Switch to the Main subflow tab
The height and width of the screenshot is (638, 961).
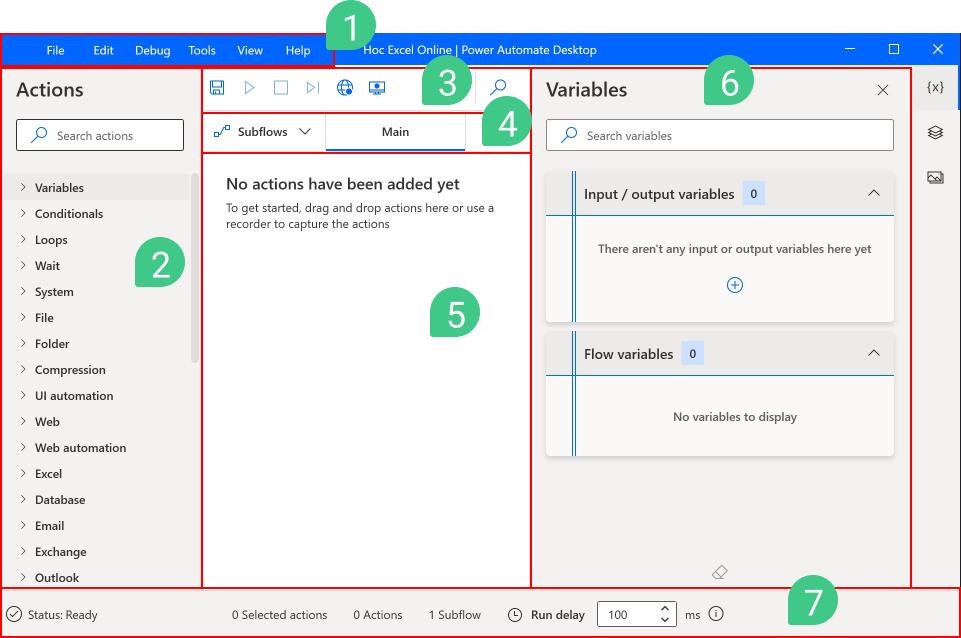click(395, 131)
